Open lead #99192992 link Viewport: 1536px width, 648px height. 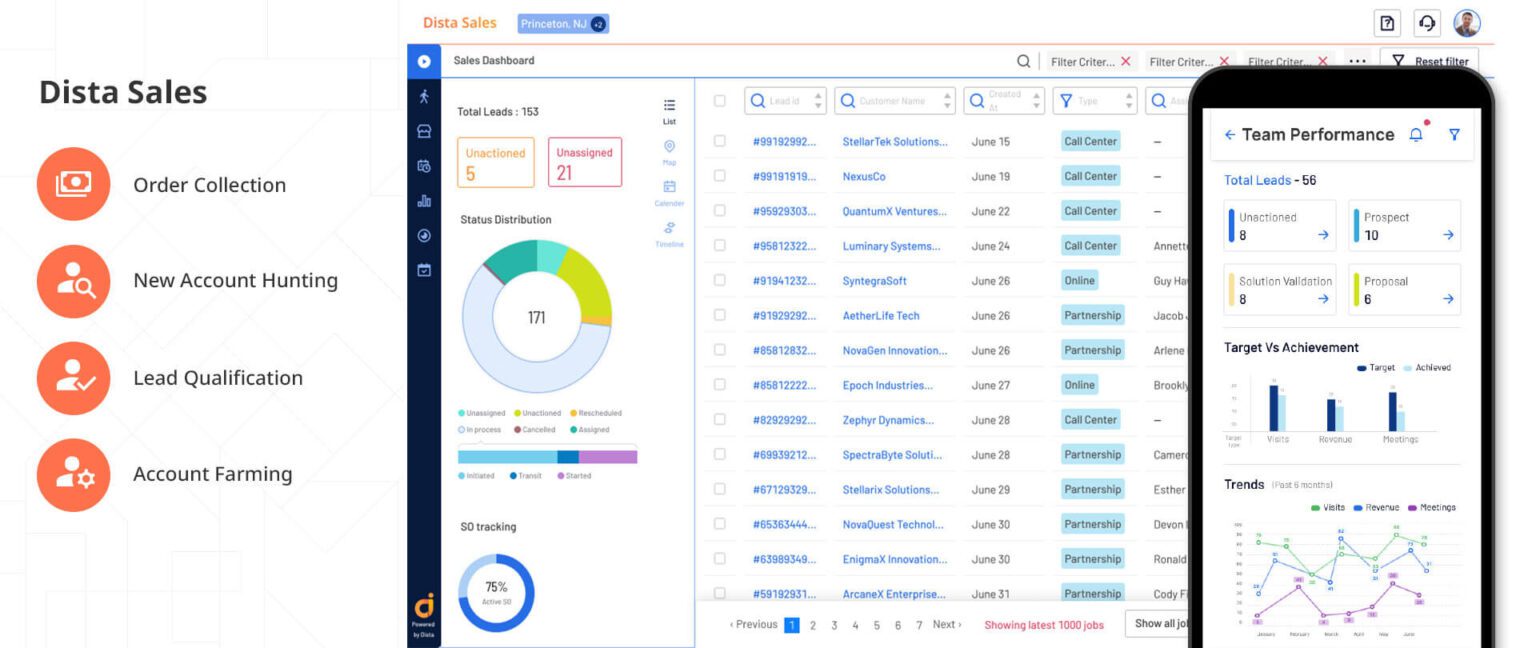click(x=784, y=142)
